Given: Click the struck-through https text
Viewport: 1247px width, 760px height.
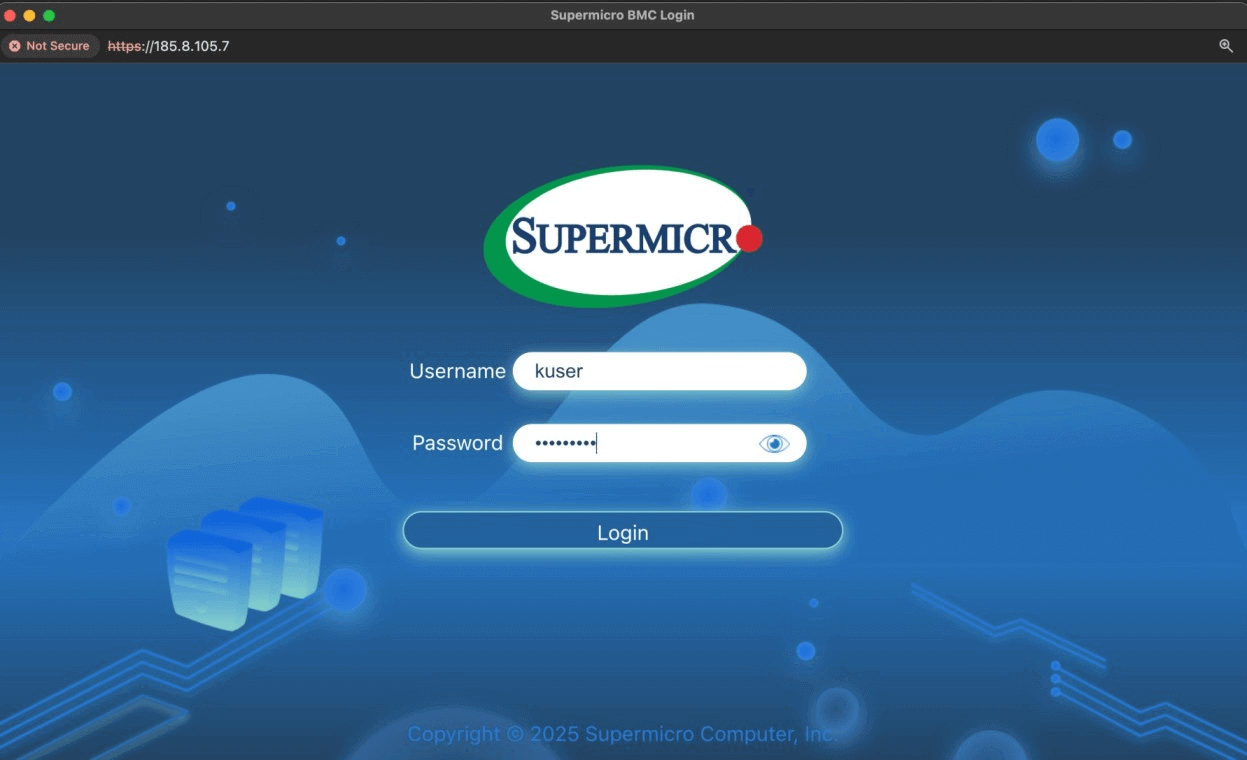Looking at the screenshot, I should [x=125, y=46].
